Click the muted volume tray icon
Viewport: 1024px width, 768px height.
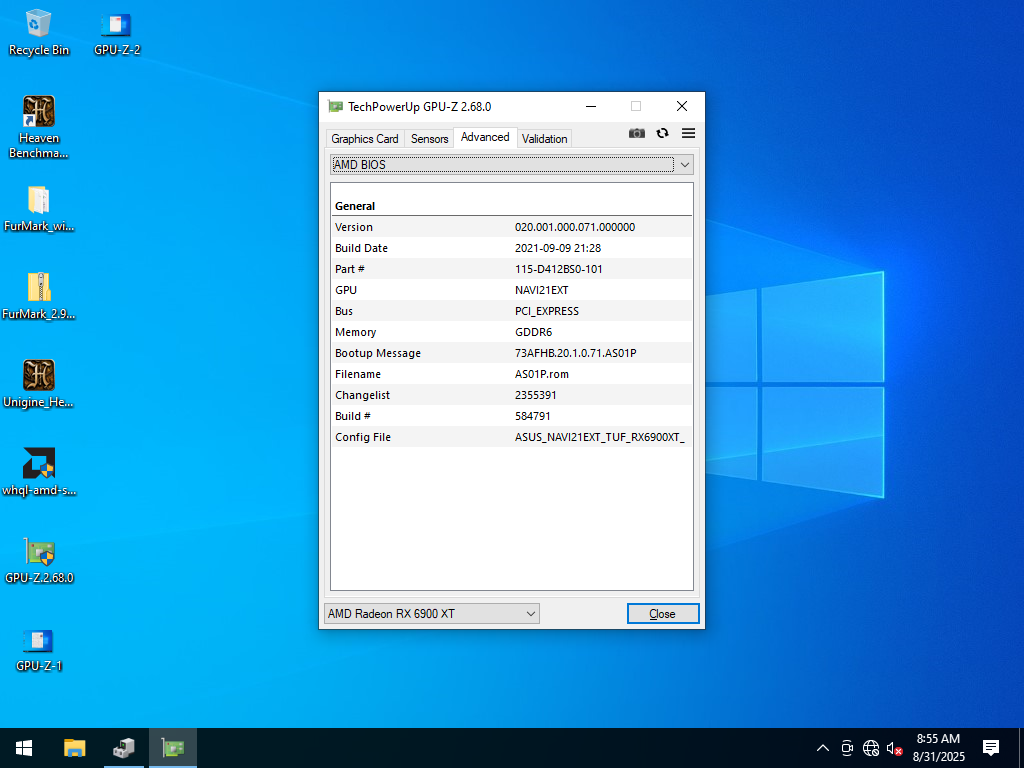(895, 748)
